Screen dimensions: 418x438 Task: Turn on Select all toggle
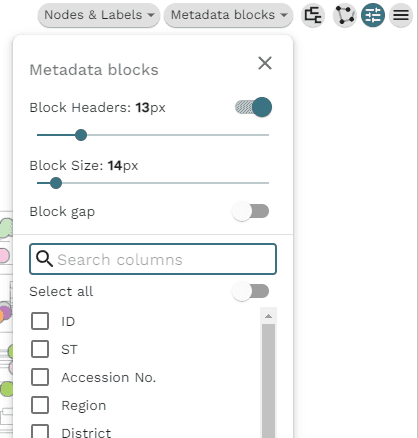pyautogui.click(x=251, y=291)
